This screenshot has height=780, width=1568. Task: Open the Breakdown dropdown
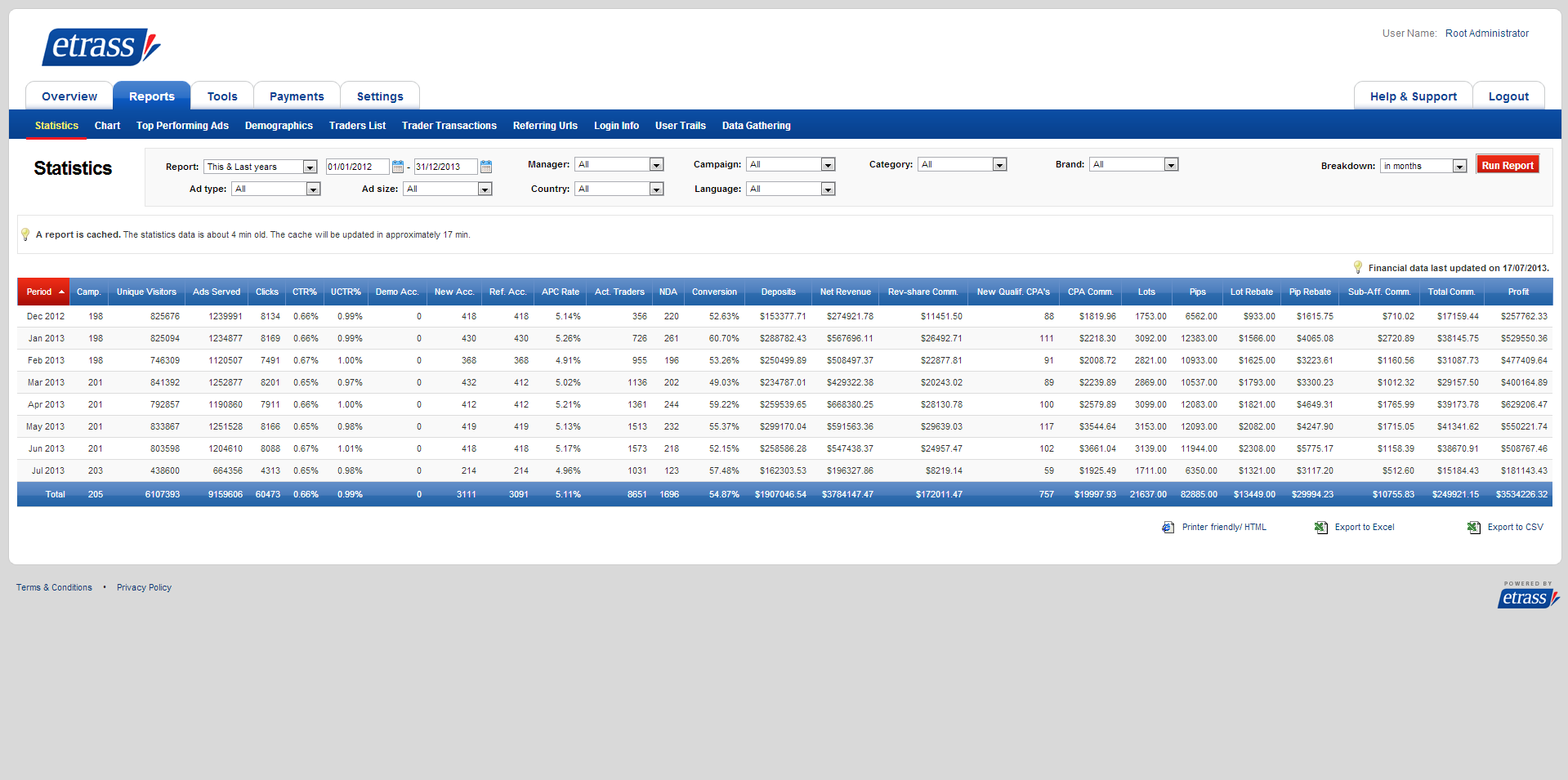pyautogui.click(x=1459, y=167)
